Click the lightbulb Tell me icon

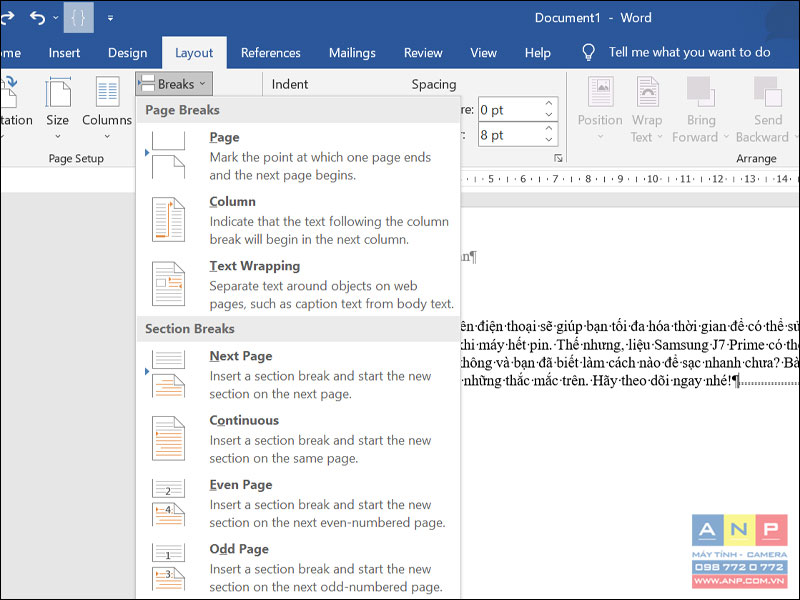click(x=588, y=52)
